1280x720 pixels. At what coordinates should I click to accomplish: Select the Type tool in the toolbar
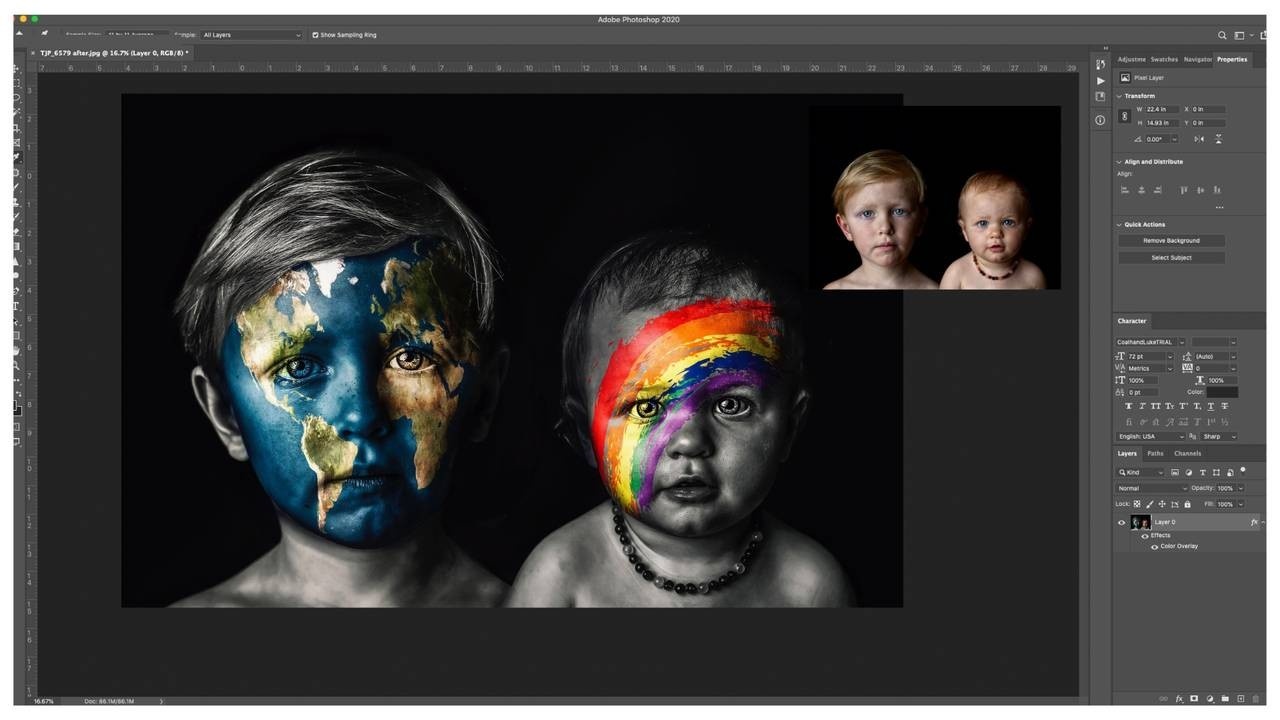(17, 306)
